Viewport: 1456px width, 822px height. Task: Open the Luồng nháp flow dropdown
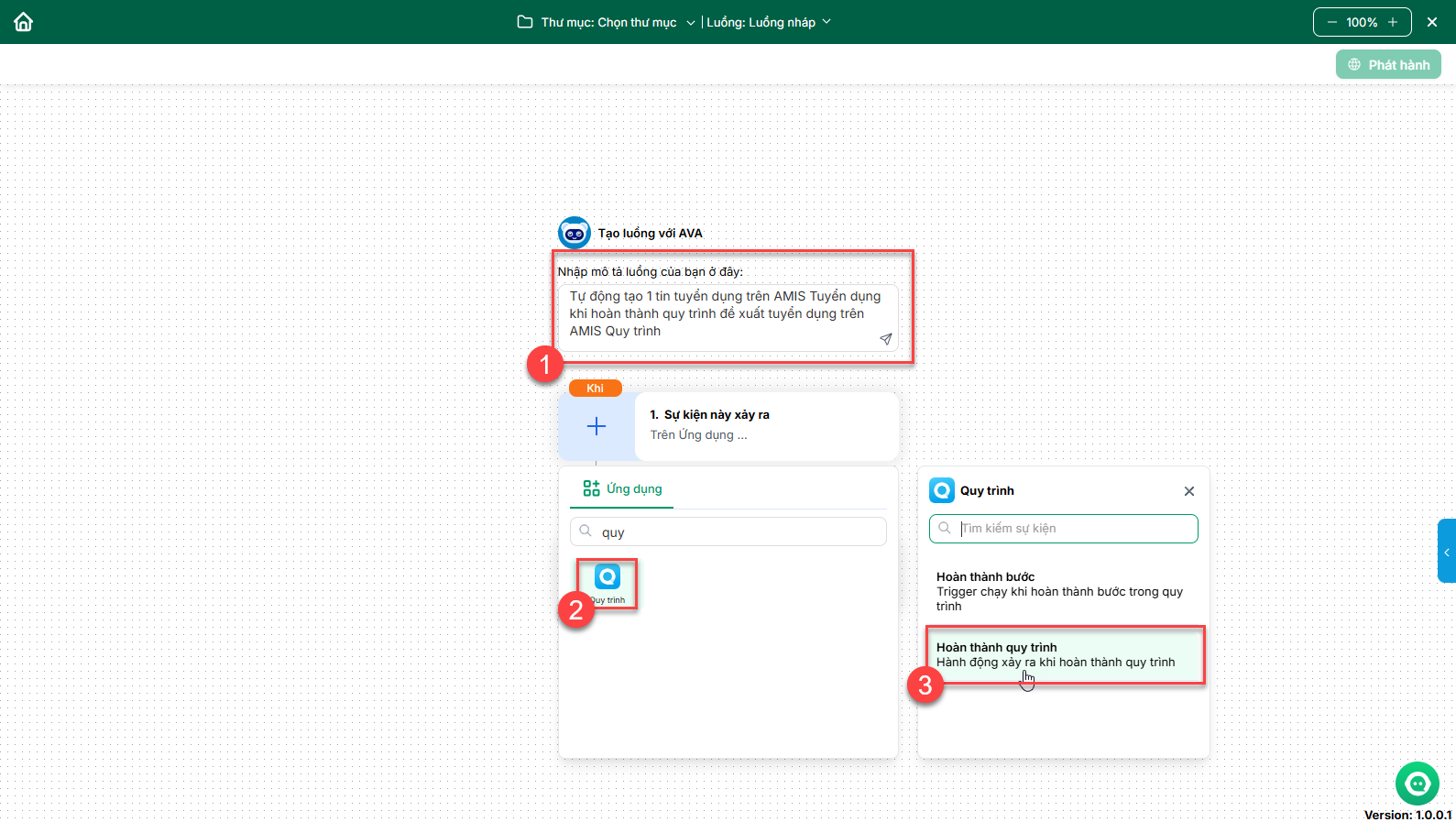[769, 22]
